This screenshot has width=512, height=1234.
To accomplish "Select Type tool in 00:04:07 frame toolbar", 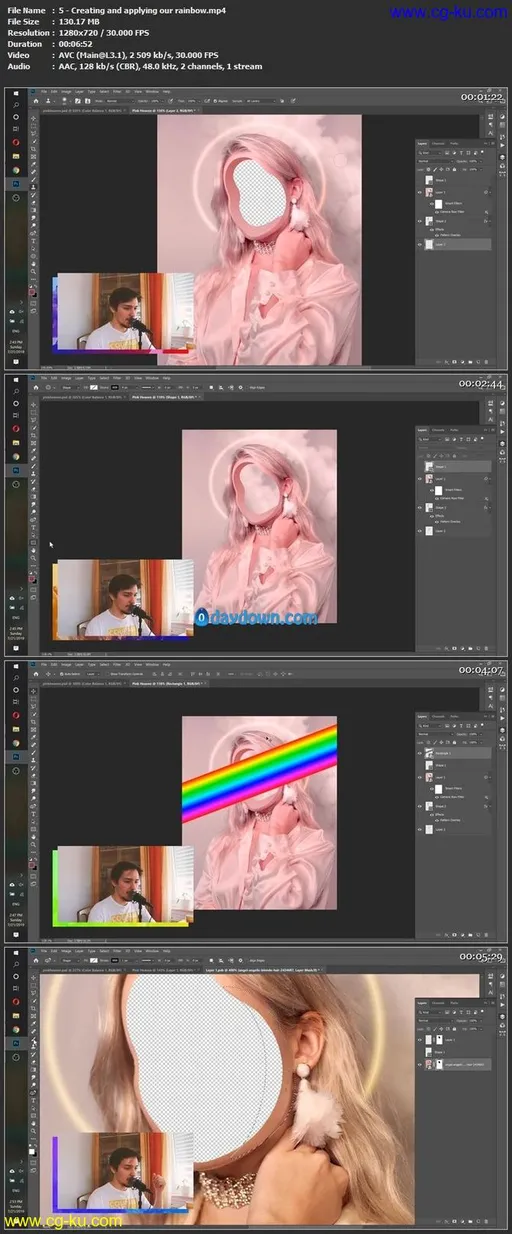I will pos(33,812).
